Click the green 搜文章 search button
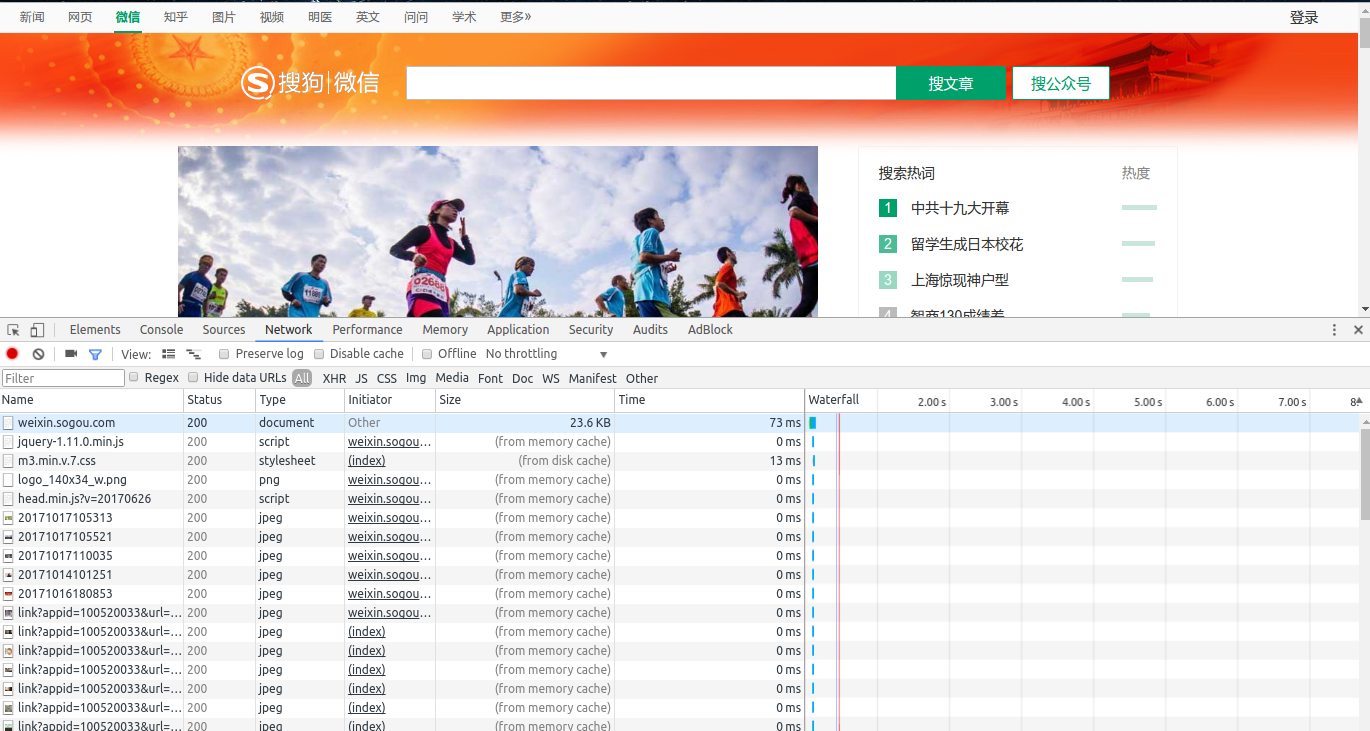 pyautogui.click(x=950, y=84)
